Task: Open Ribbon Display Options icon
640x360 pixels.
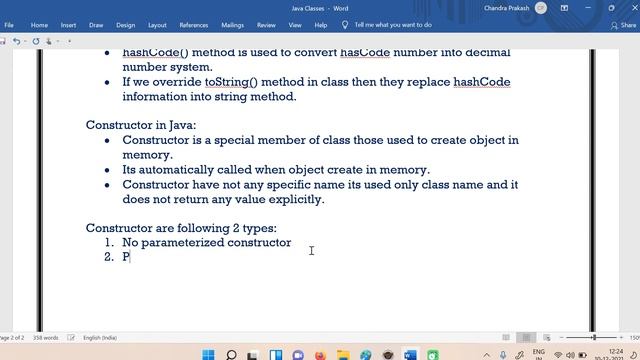Action: pyautogui.click(x=564, y=8)
